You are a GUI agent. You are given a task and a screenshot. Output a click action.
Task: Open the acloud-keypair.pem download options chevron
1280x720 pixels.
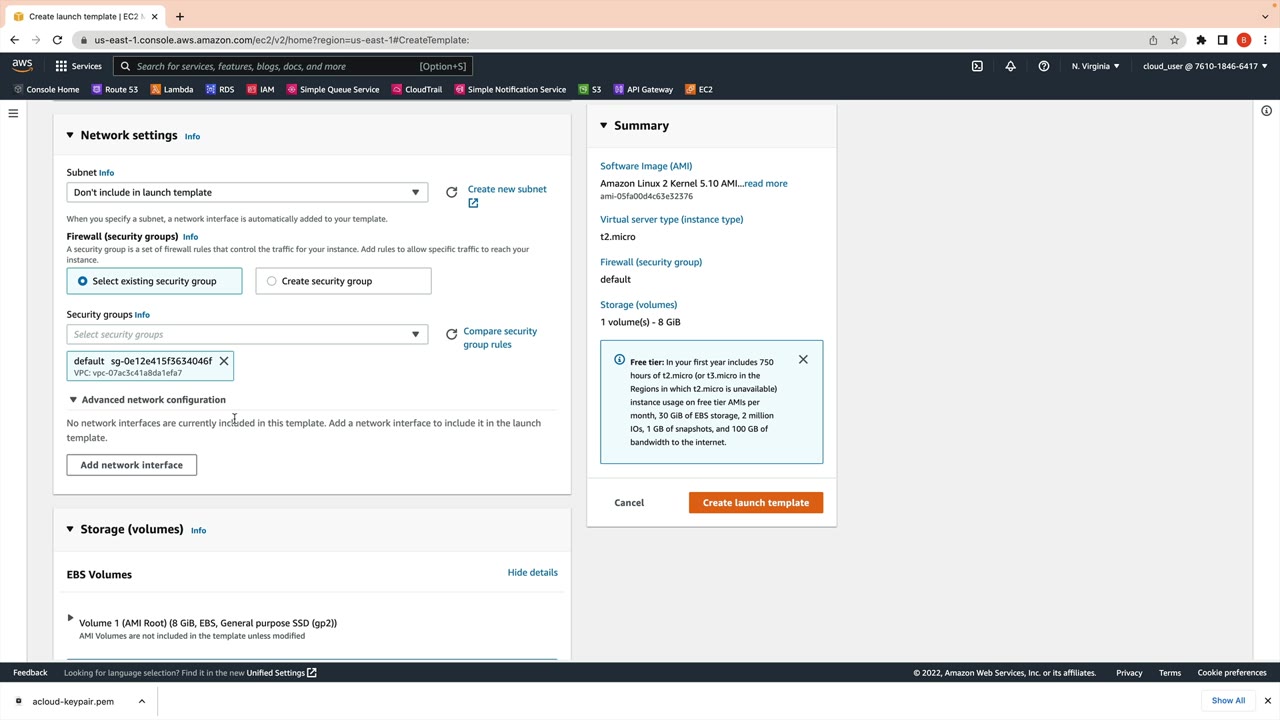(x=142, y=701)
